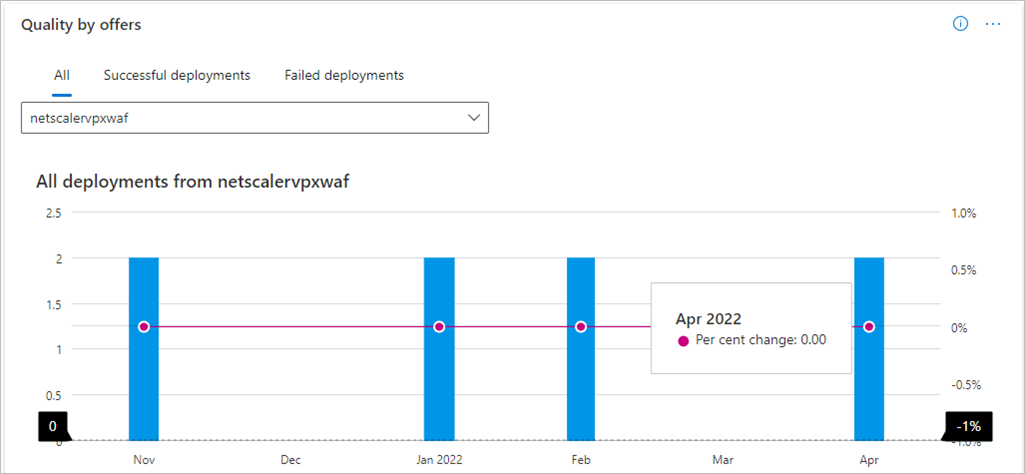Click the Apr 2022 tooltip title
The image size is (1025, 474).
(x=708, y=319)
